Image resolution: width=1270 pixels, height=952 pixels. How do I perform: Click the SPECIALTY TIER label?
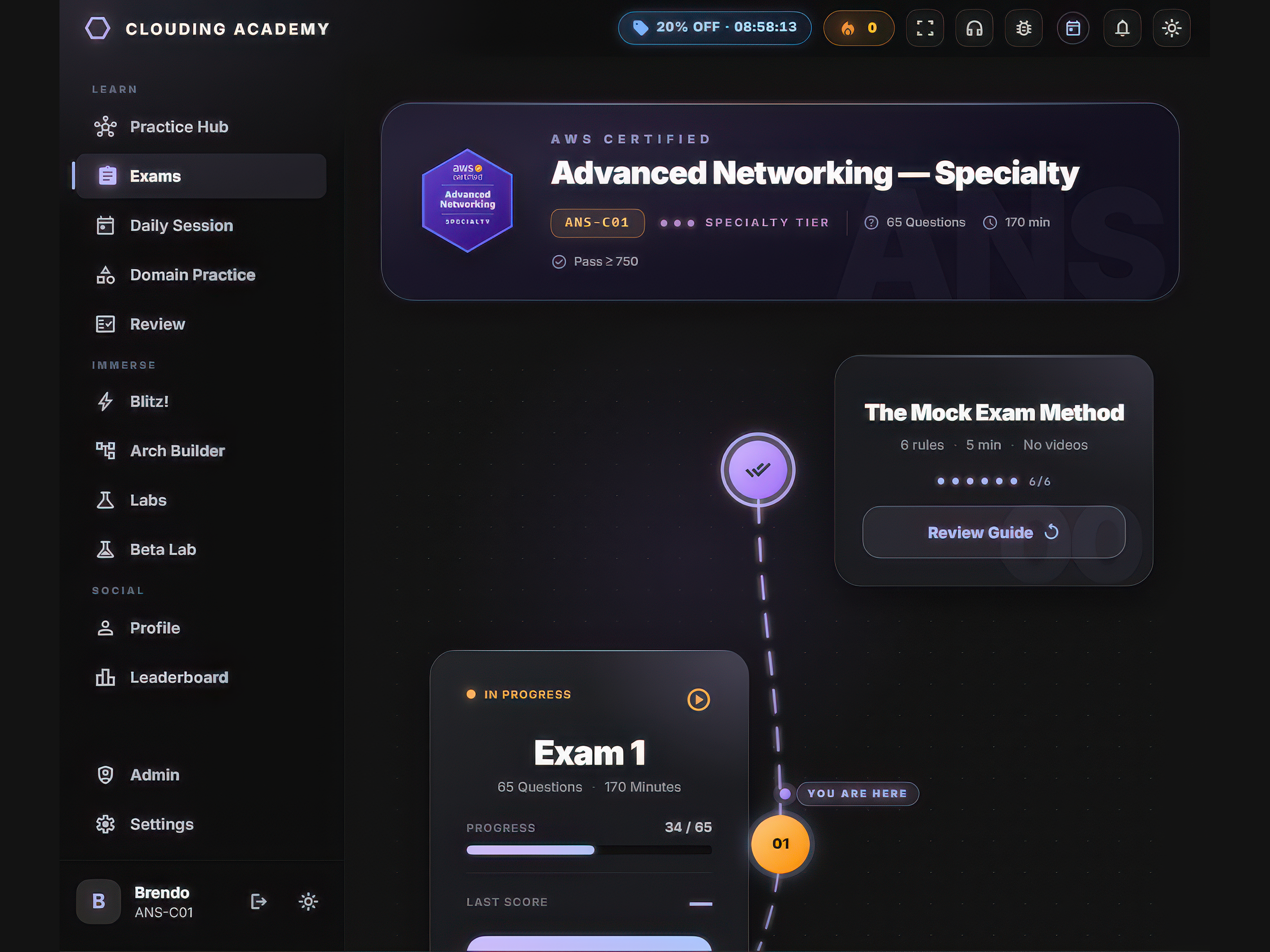[x=767, y=223]
